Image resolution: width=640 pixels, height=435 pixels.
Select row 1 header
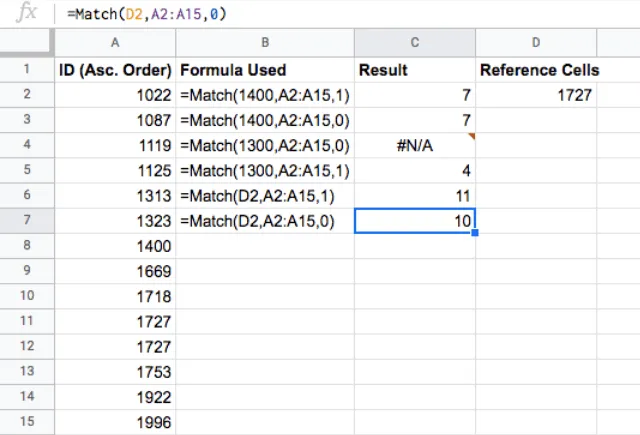(x=27, y=70)
